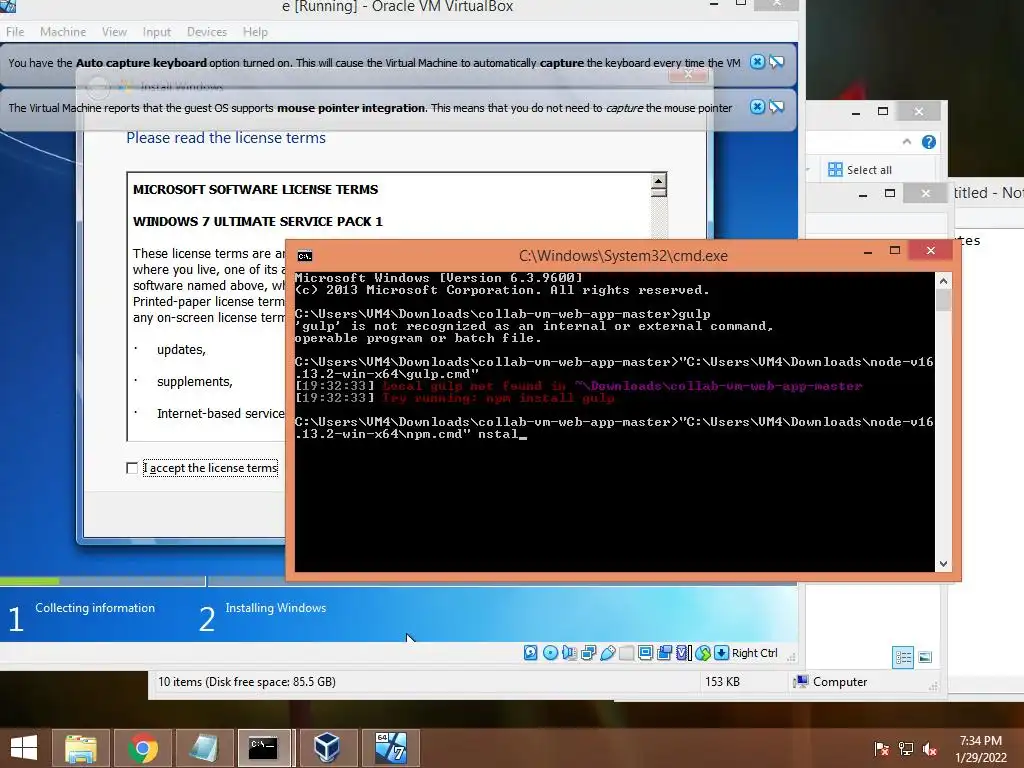The image size is (1024, 768).
Task: Open Action Center flag in system tray
Action: click(882, 748)
